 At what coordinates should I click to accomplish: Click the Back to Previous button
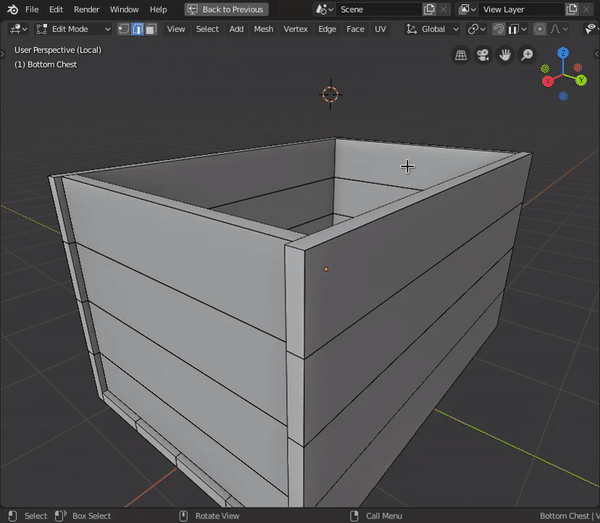[x=226, y=10]
